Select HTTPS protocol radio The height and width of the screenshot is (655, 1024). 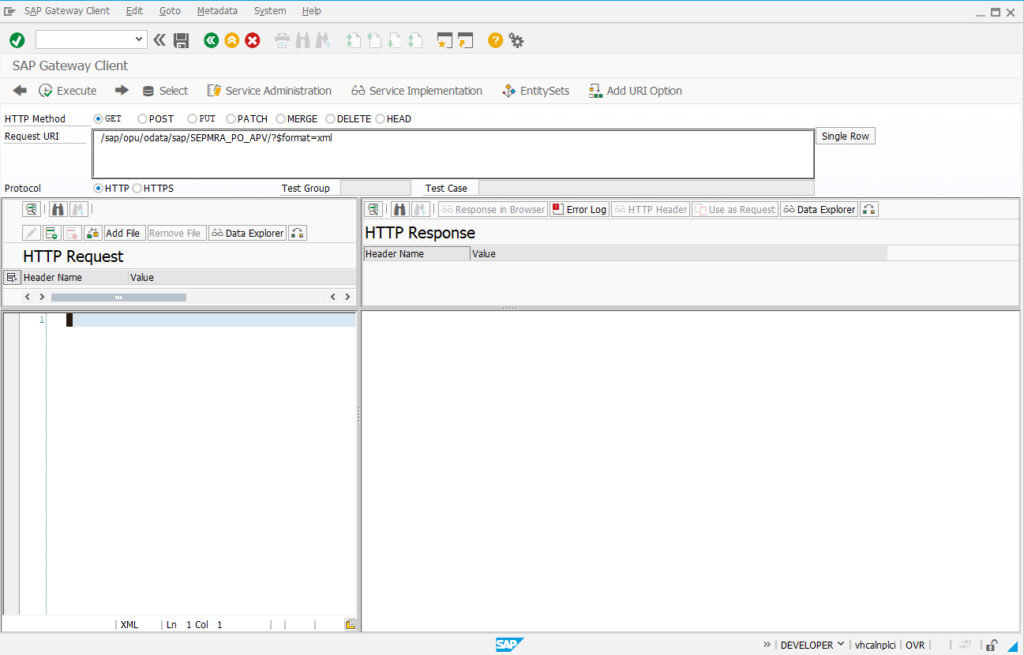pyautogui.click(x=136, y=188)
